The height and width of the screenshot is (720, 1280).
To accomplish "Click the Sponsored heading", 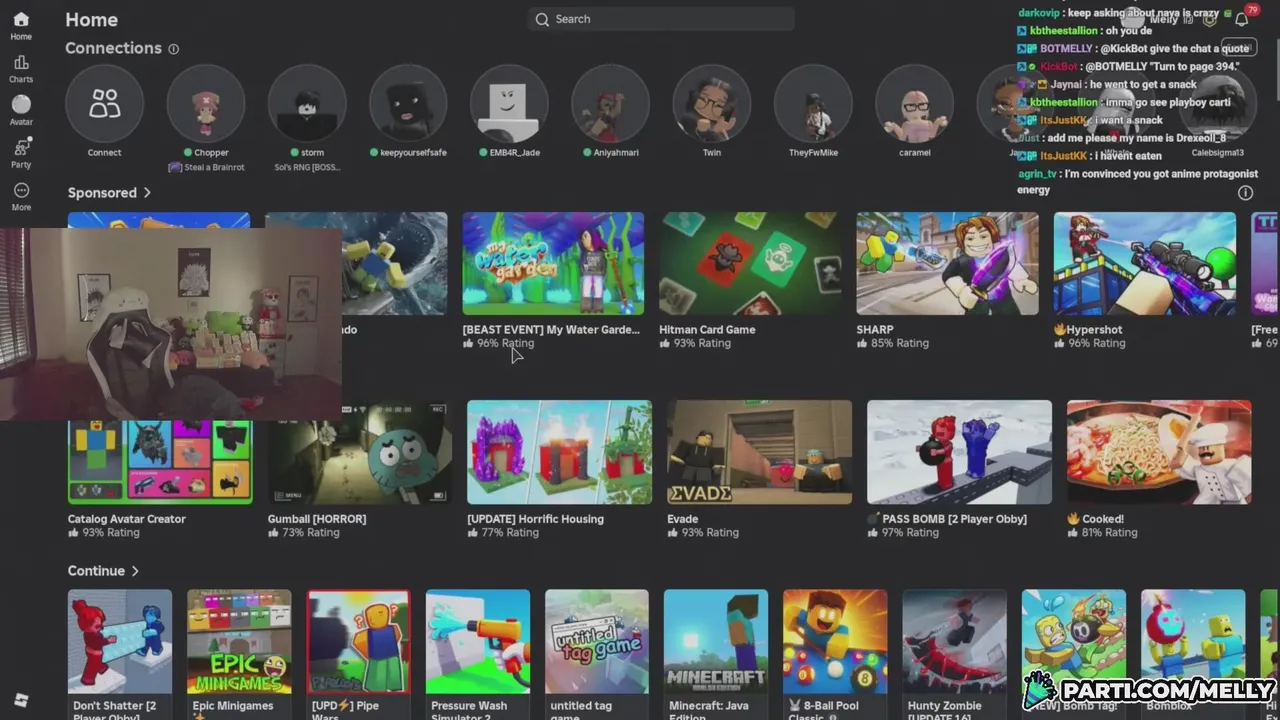I will coord(102,192).
